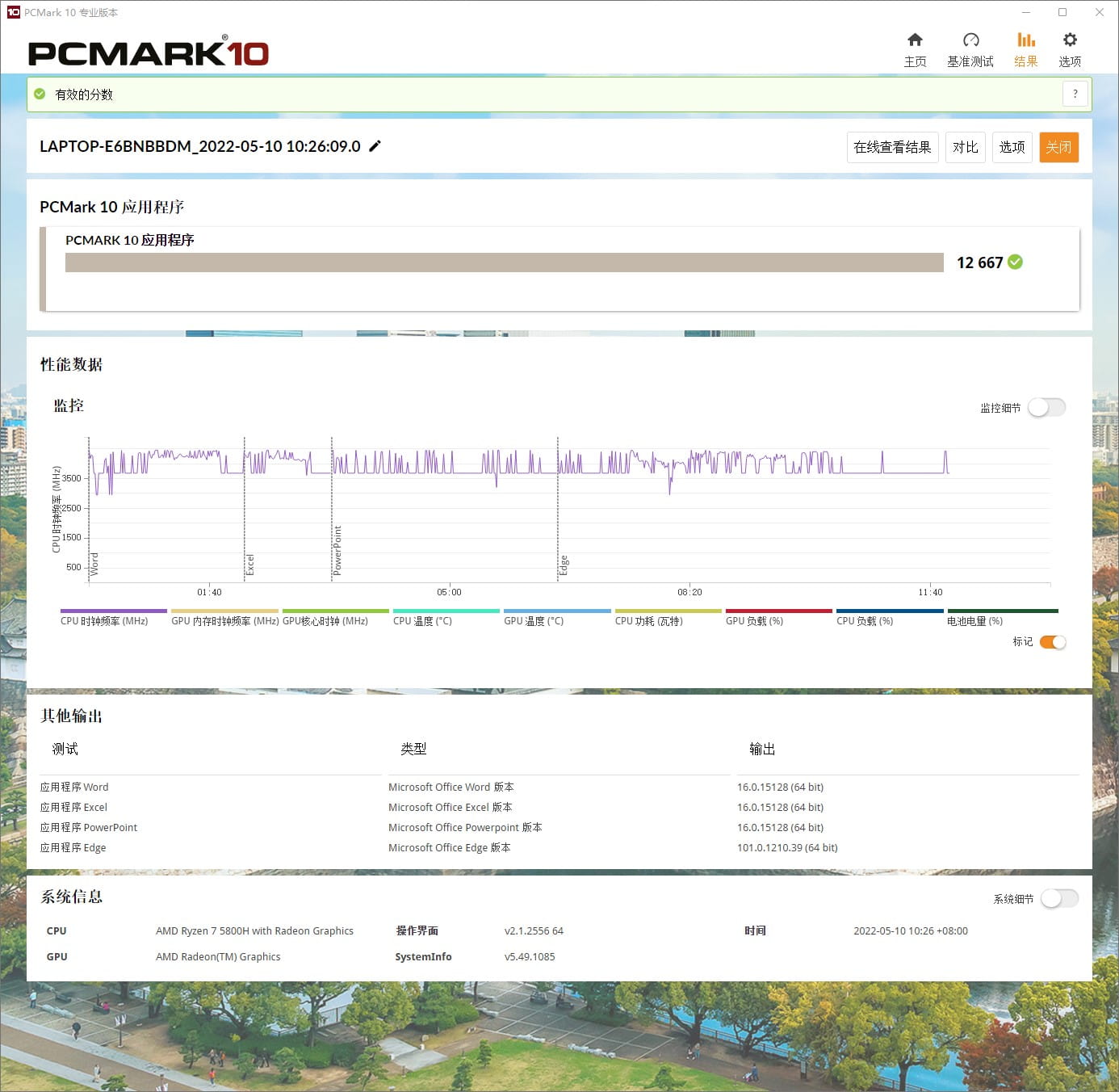Select the 结果 results bar-chart icon

point(1025,40)
